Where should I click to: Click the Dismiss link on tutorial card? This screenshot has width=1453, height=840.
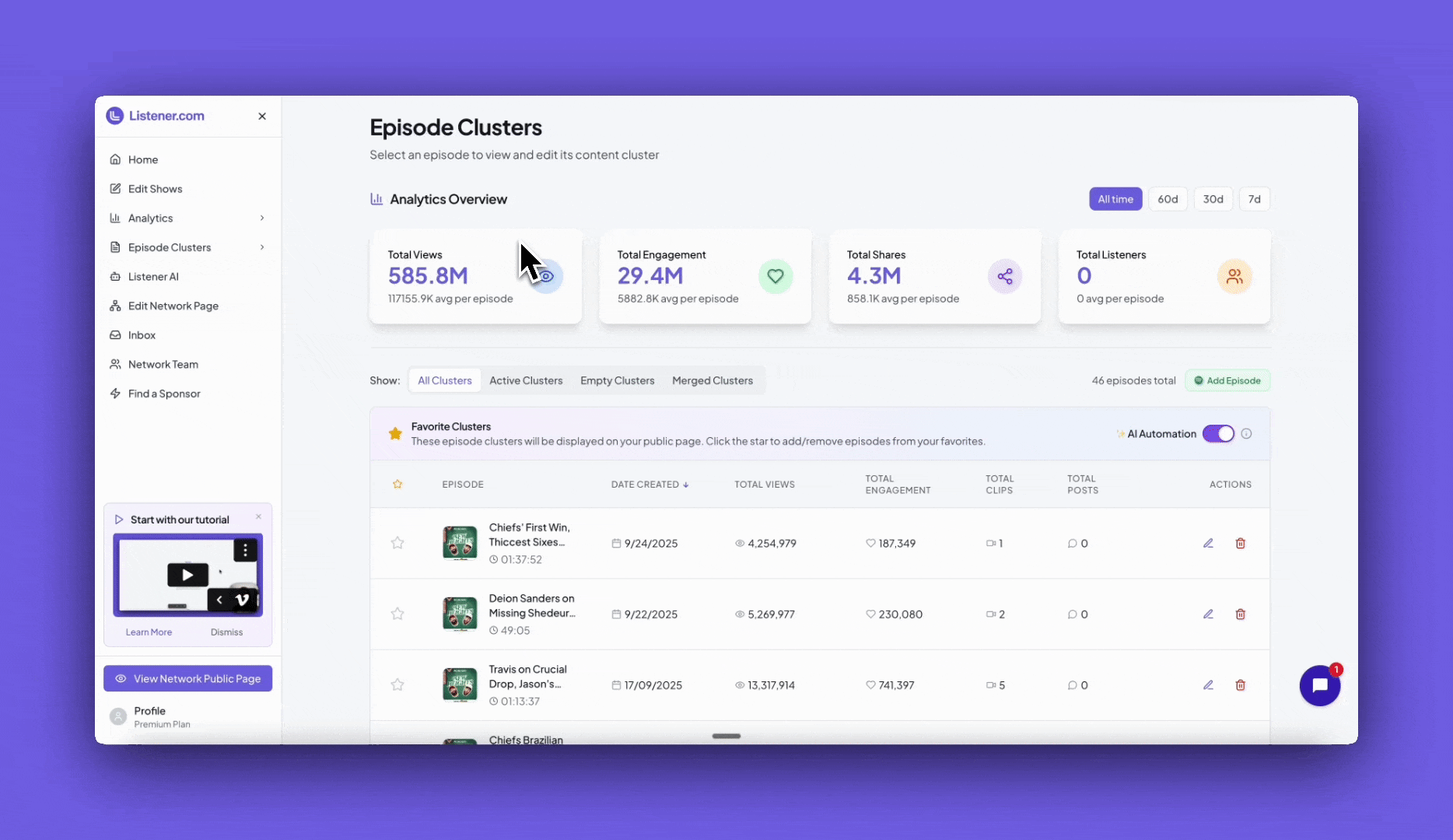226,632
